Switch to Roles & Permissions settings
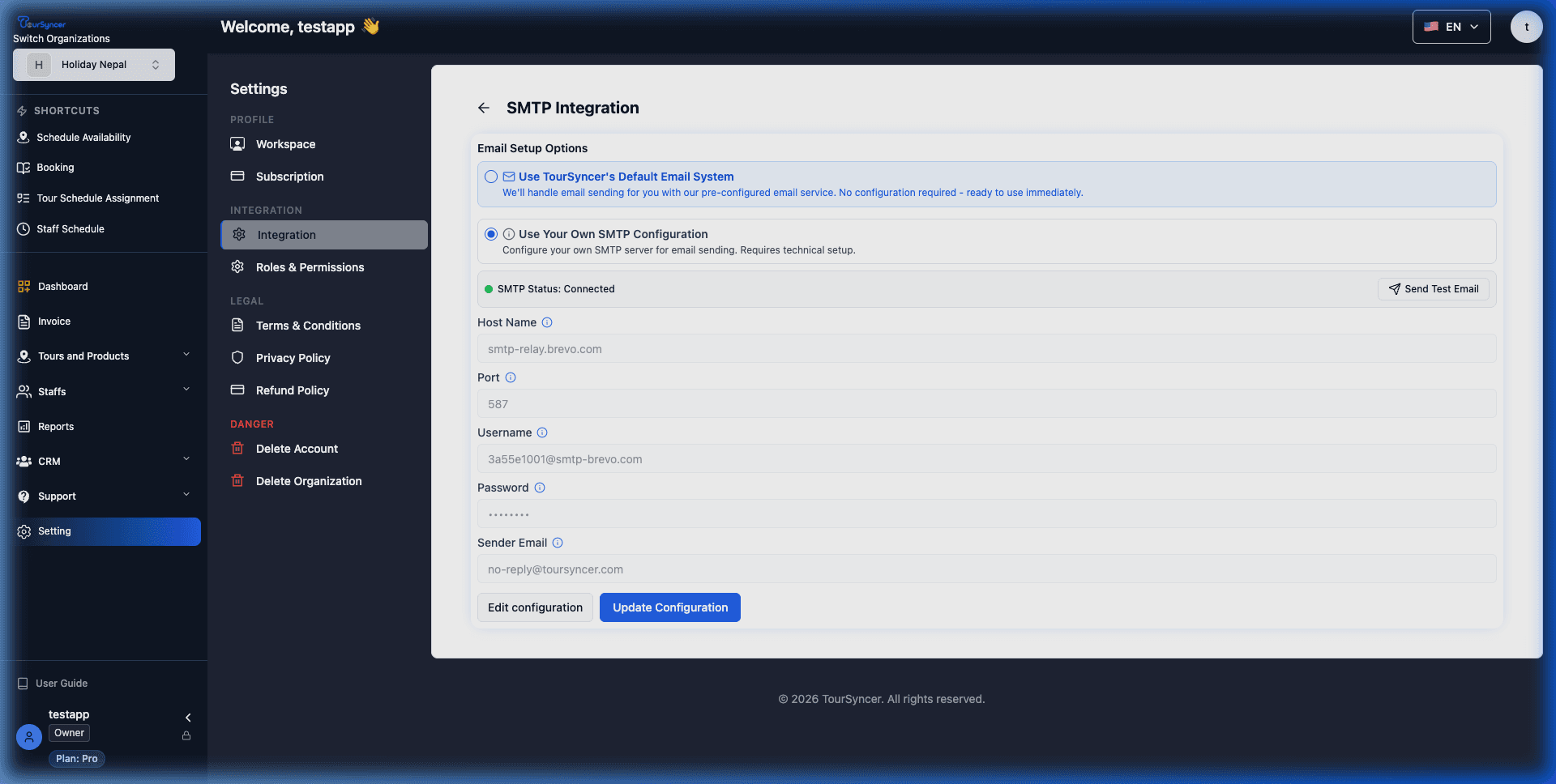This screenshot has height=784, width=1556. tap(310, 266)
